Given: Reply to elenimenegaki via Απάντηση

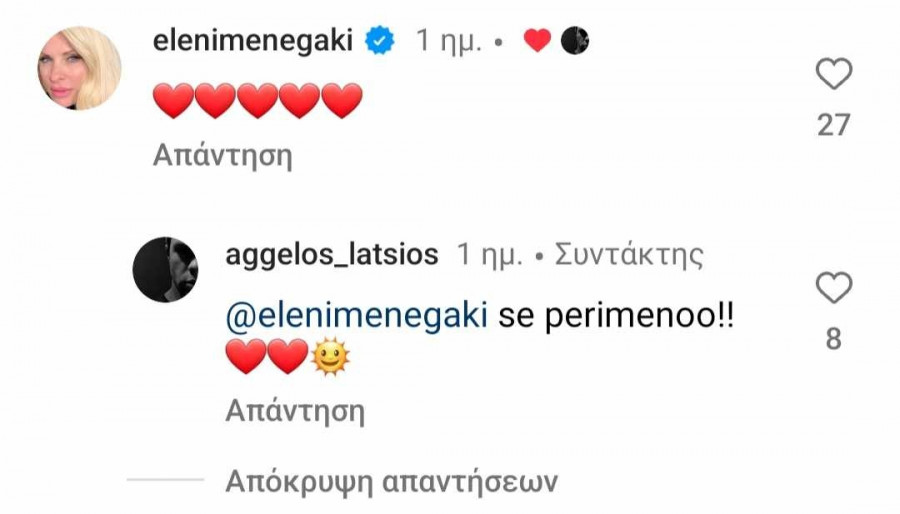Looking at the screenshot, I should point(223,155).
